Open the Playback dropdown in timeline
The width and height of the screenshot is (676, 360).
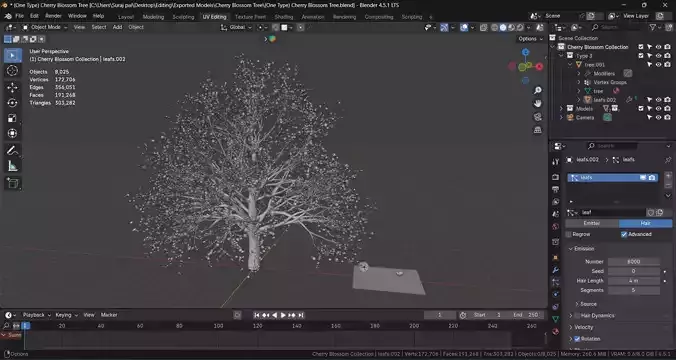coord(37,315)
